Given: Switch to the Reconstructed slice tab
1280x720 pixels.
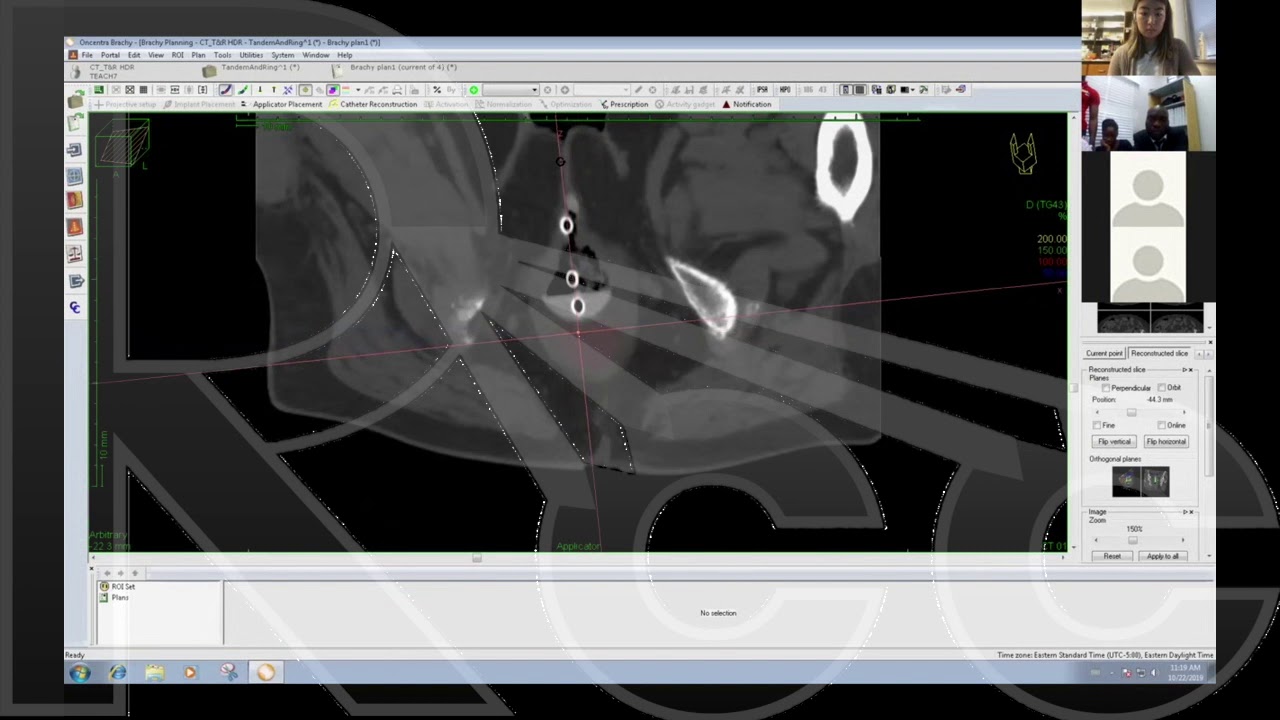Looking at the screenshot, I should [x=1159, y=353].
